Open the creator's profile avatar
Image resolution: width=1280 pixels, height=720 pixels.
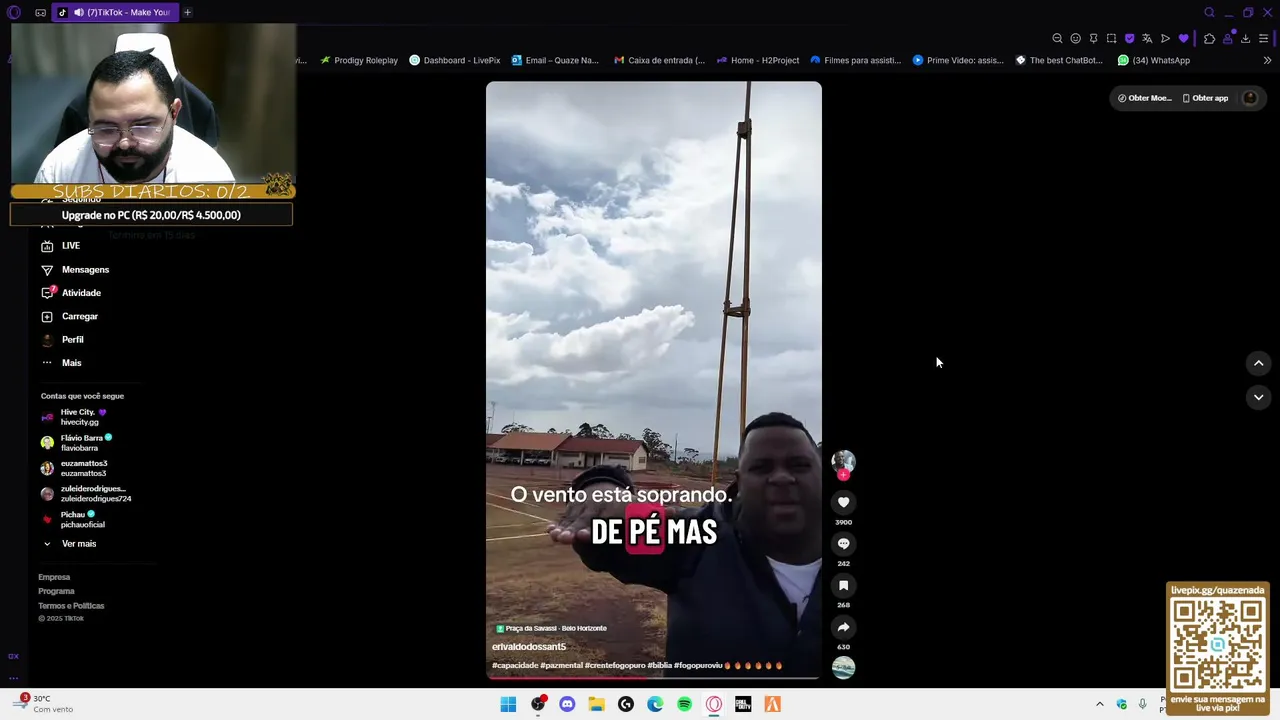click(x=843, y=462)
